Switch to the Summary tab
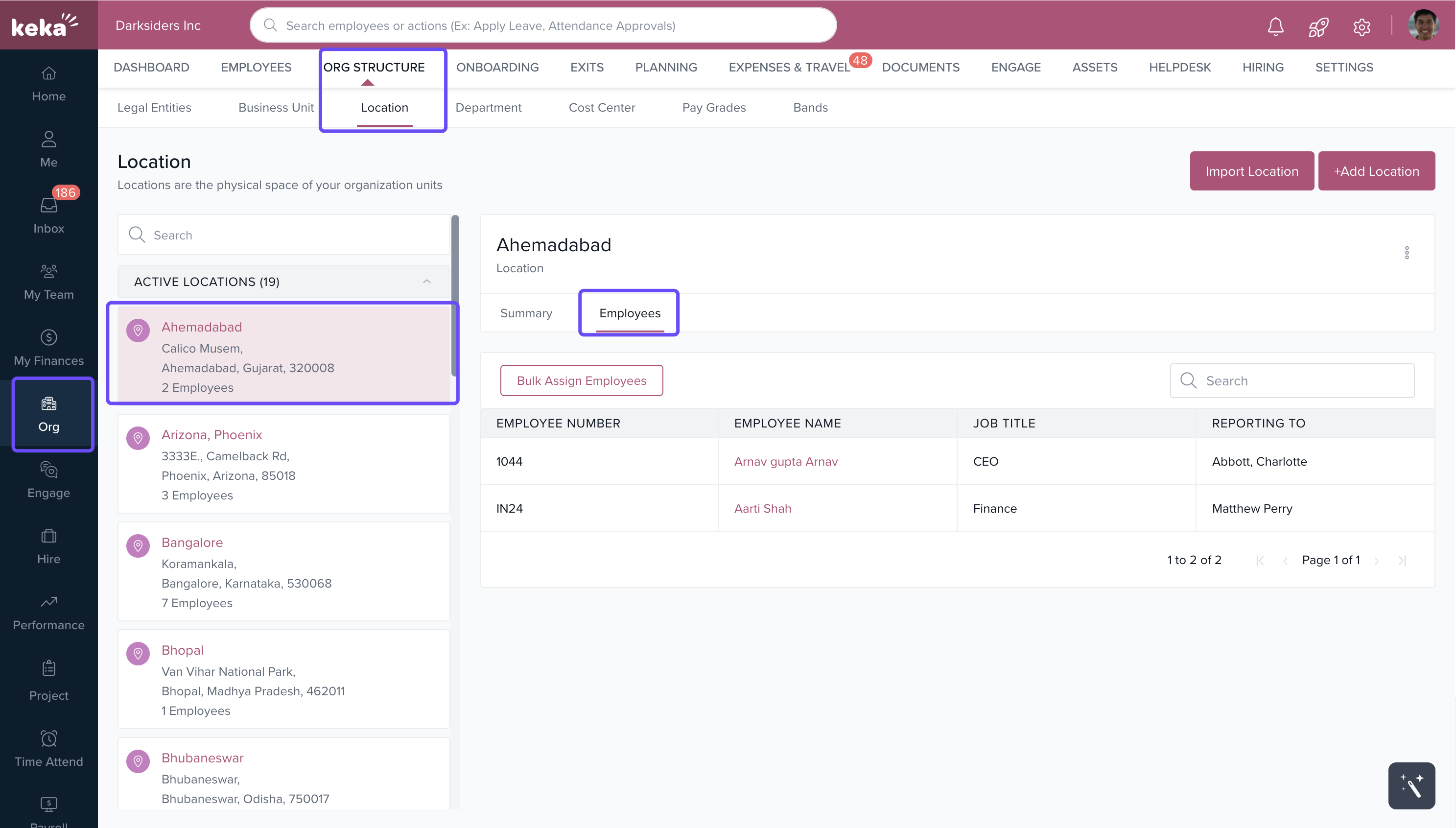This screenshot has height=828, width=1456. coord(526,313)
